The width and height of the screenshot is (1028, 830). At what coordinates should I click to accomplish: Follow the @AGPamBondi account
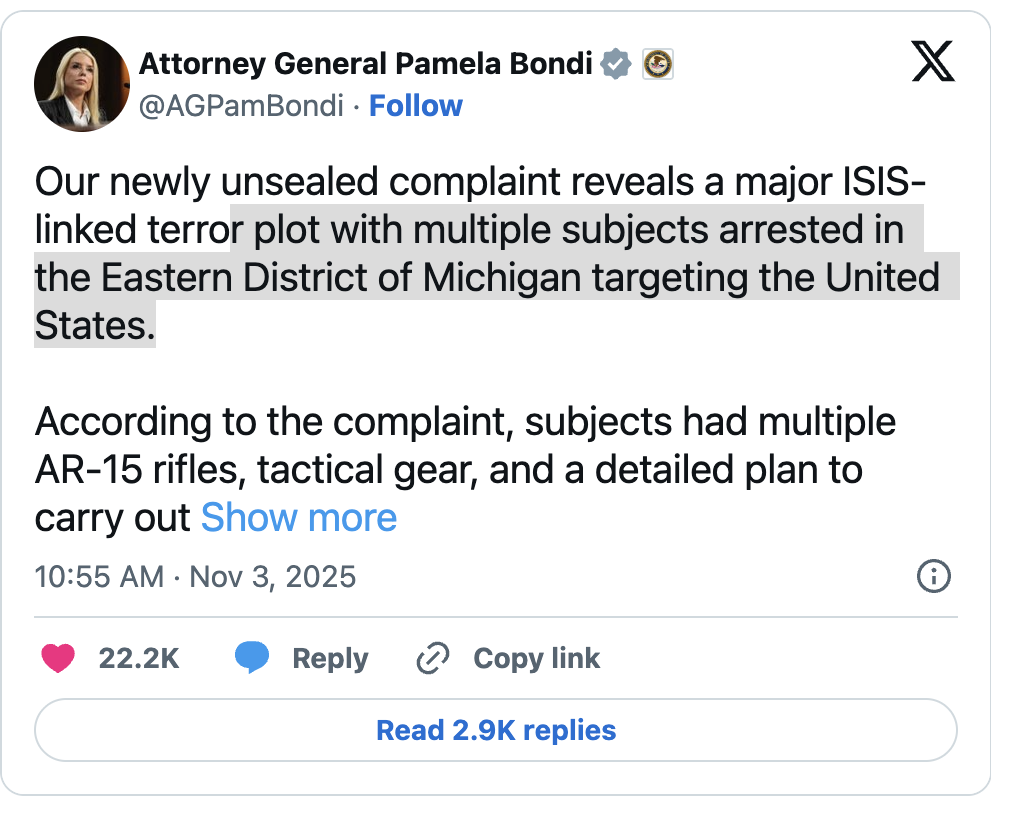tap(416, 106)
